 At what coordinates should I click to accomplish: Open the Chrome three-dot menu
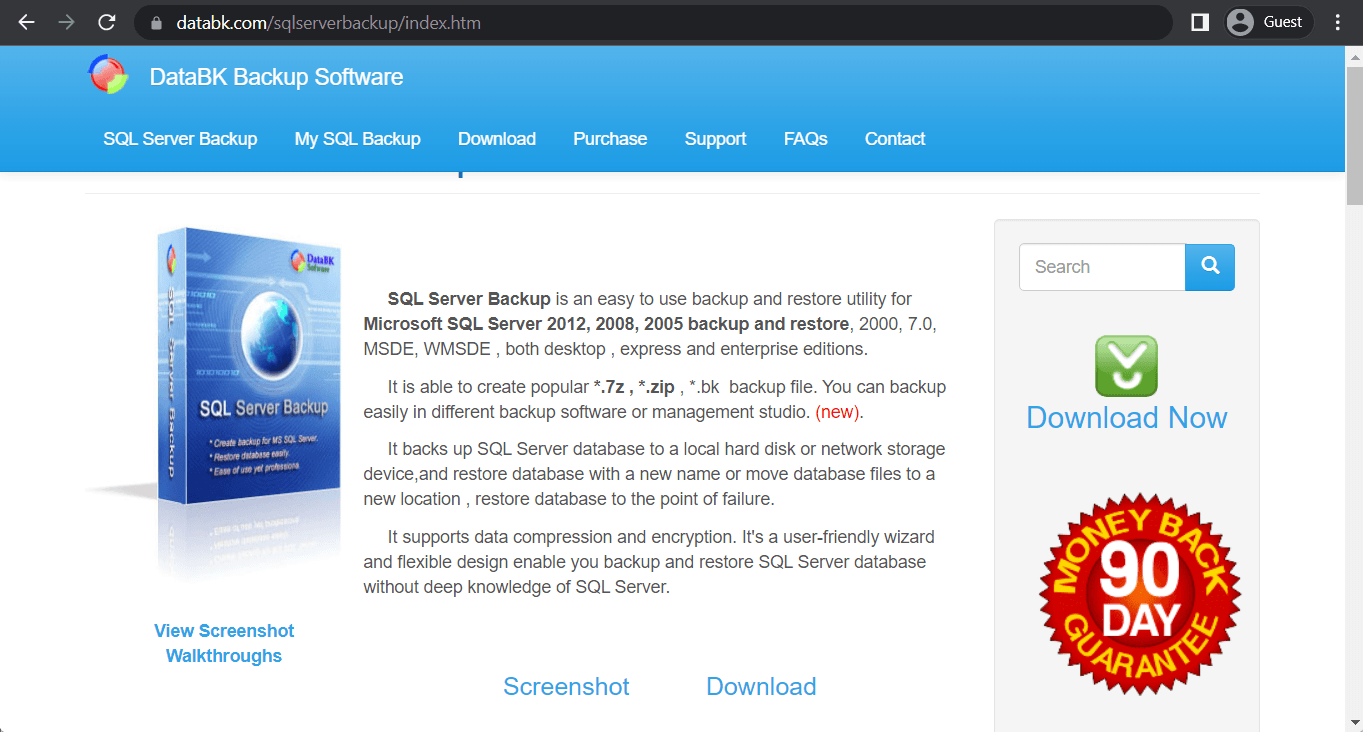tap(1338, 22)
